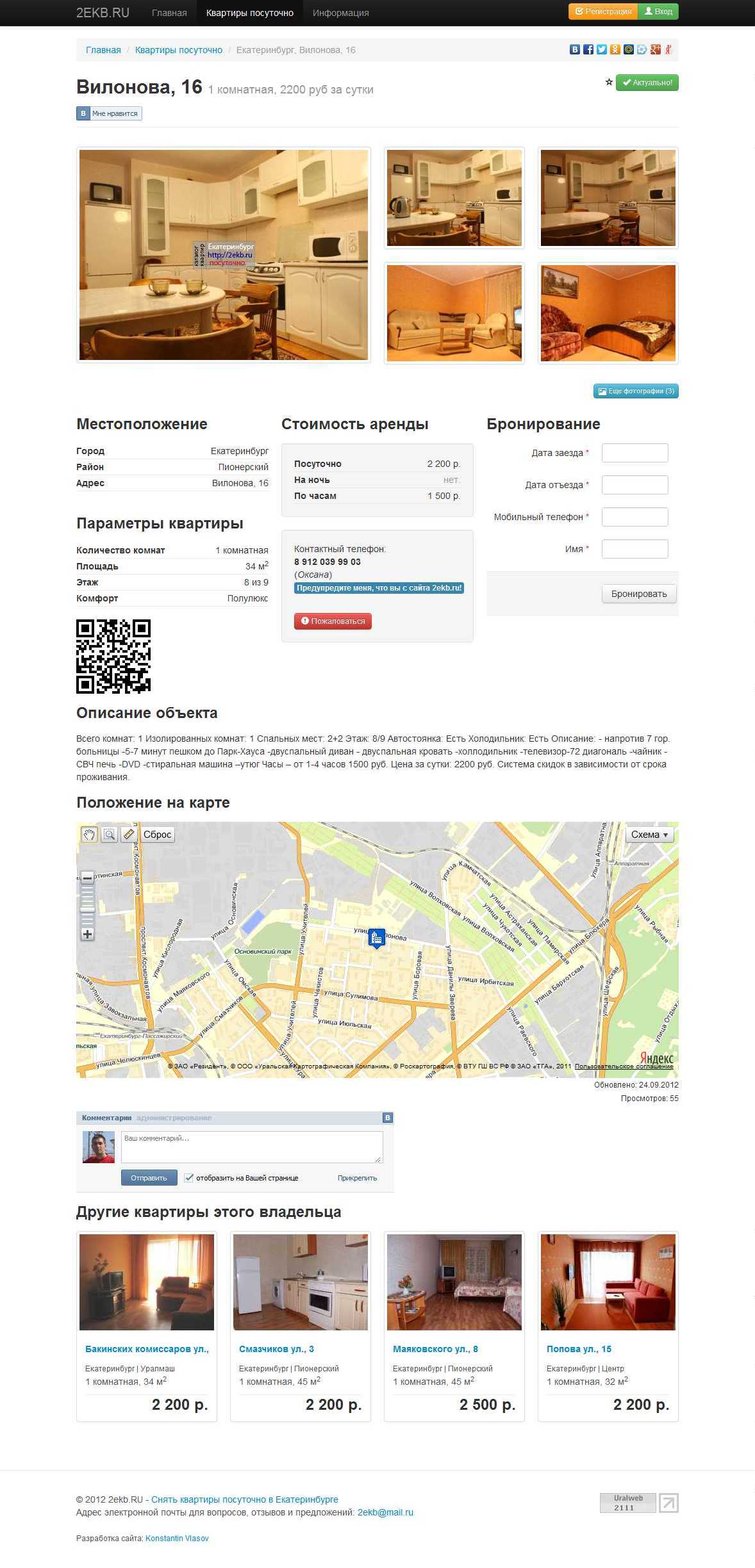This screenshot has width=755, height=1568.
Task: Click the commenter avatar photo
Action: (99, 1147)
